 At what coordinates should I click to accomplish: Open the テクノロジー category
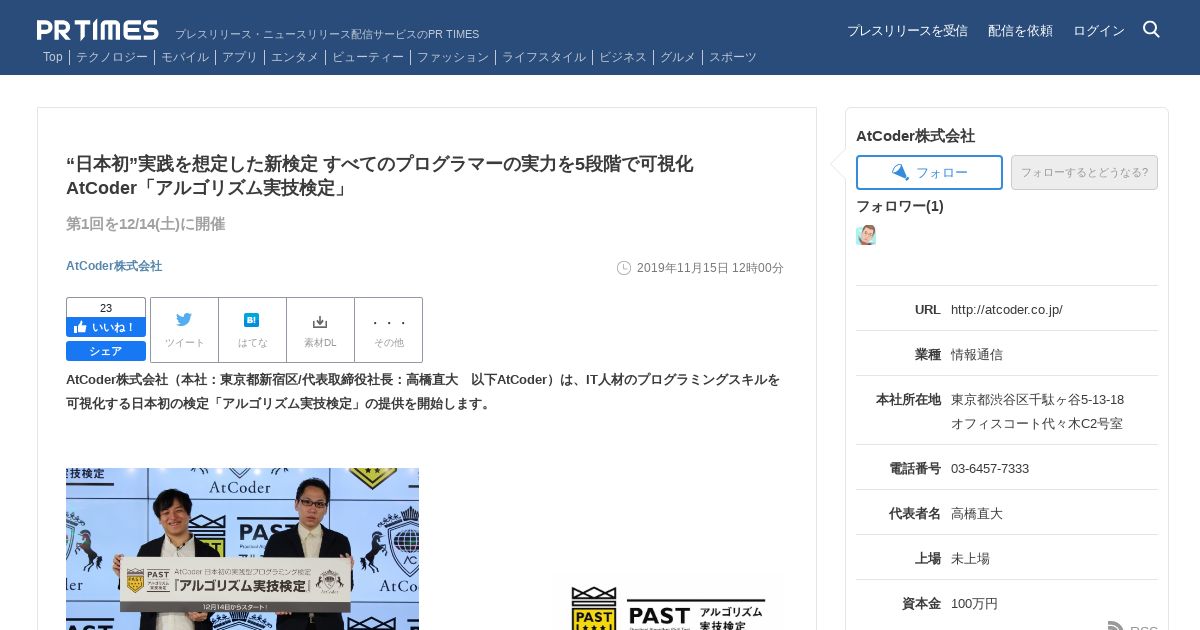pyautogui.click(x=112, y=57)
